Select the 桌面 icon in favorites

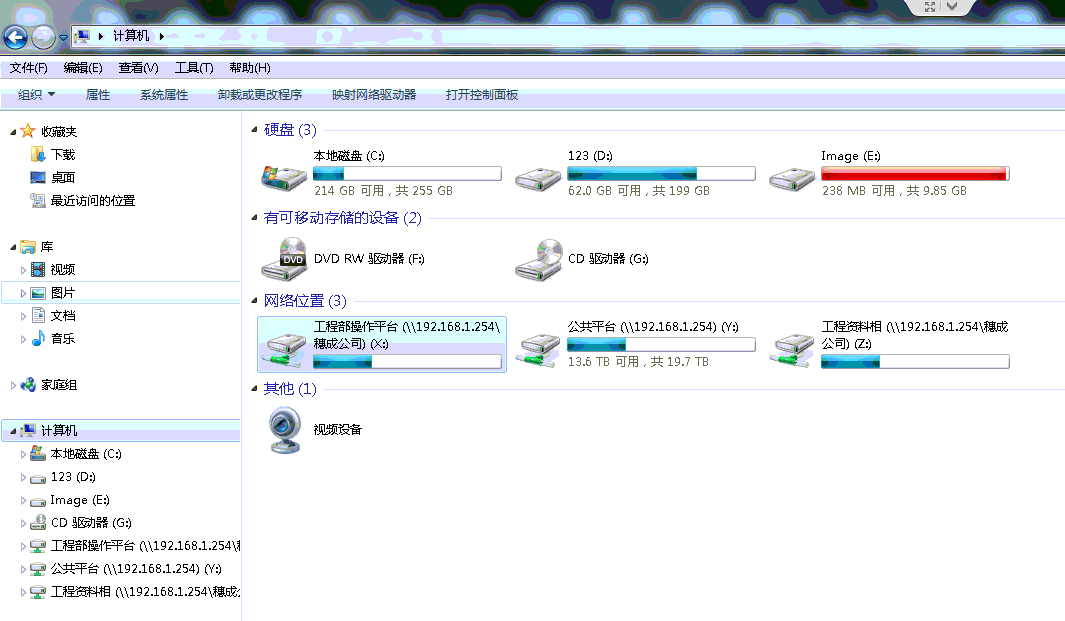pos(38,178)
